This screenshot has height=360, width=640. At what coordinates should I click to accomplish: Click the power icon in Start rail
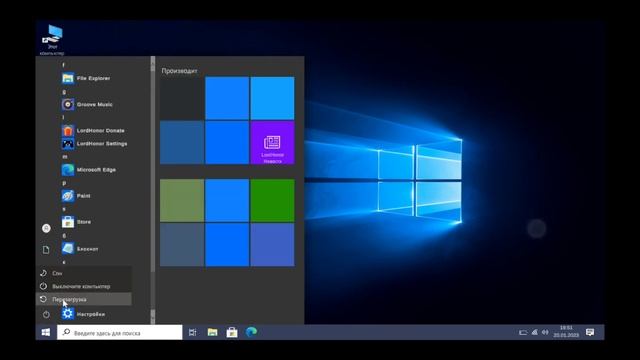click(46, 314)
